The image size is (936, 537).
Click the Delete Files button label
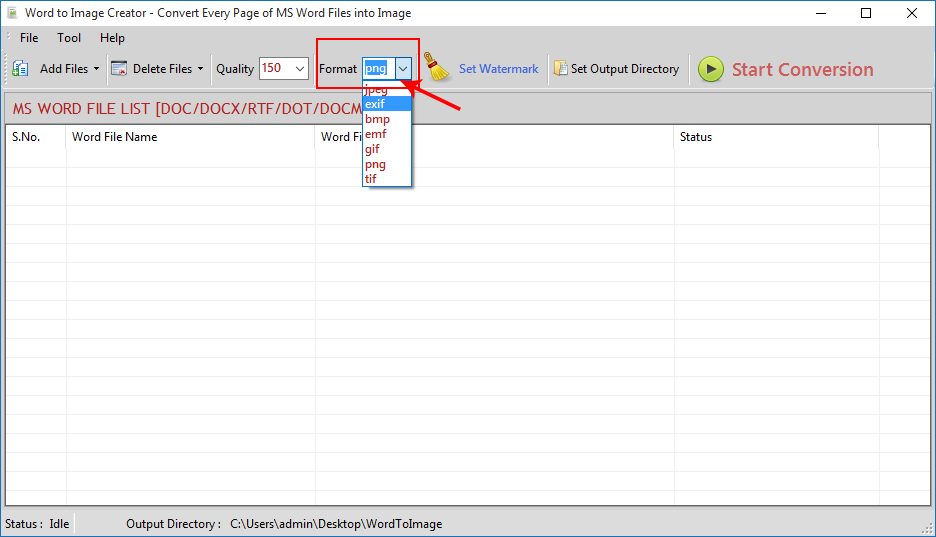pyautogui.click(x=162, y=69)
